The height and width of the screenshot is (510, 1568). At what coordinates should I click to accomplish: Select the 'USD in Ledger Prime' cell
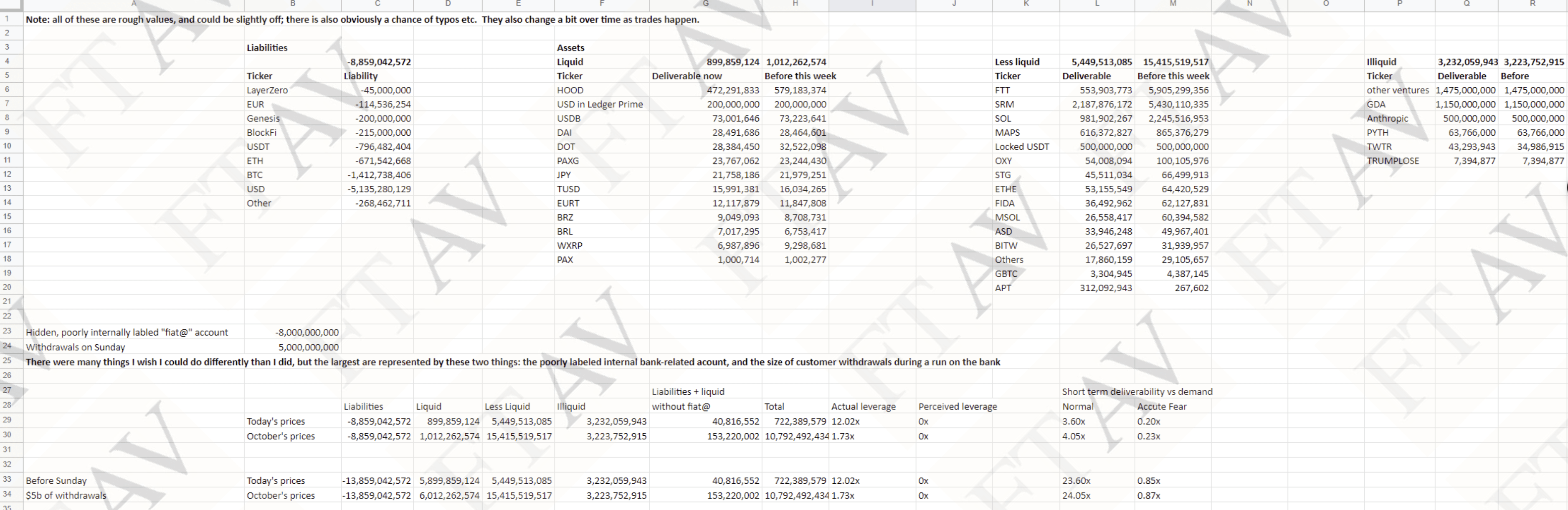600,104
